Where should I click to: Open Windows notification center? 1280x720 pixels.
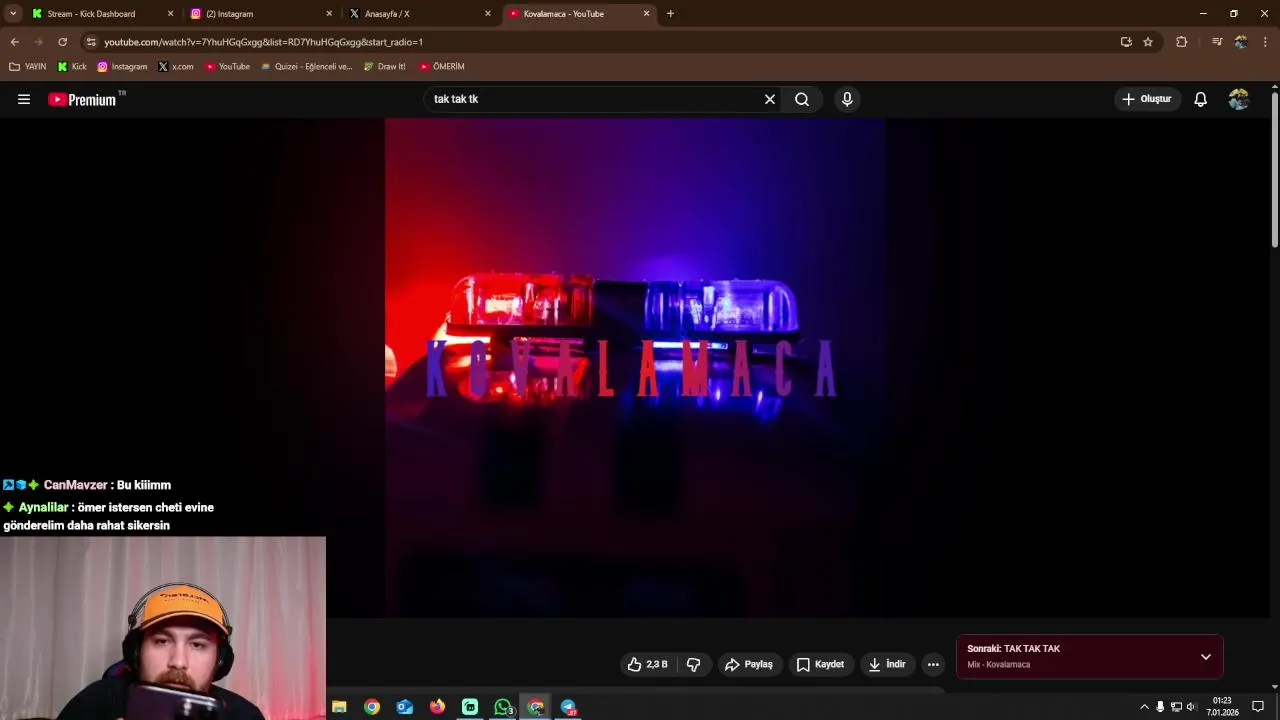pos(1258,707)
